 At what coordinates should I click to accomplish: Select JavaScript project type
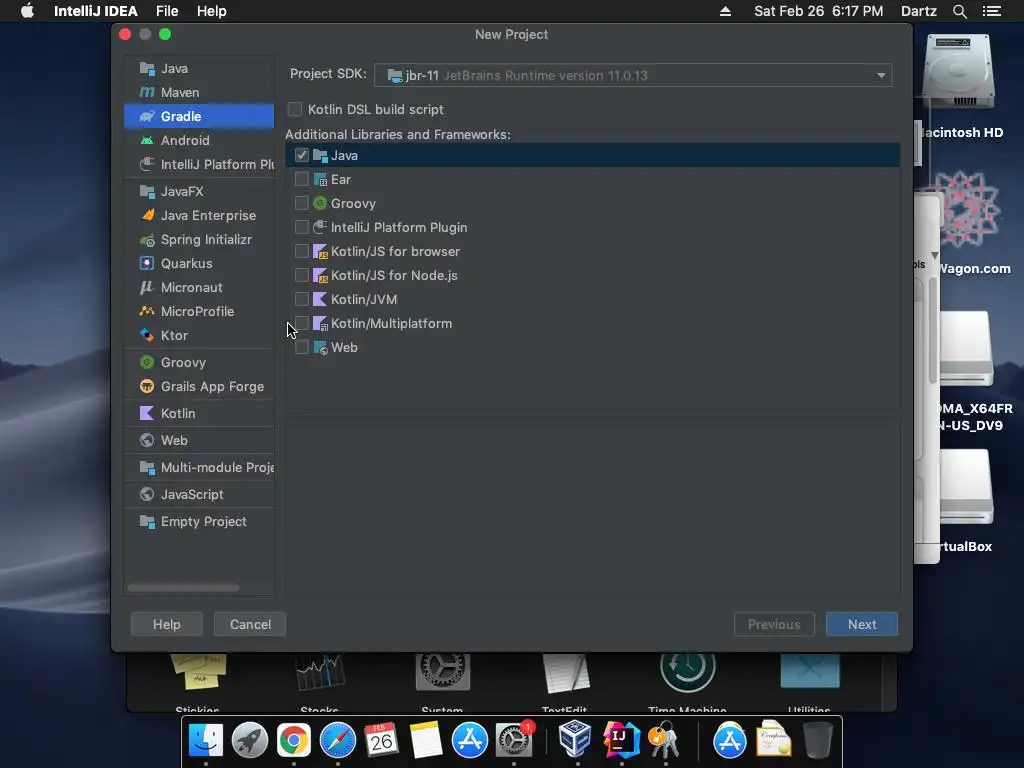coord(199,494)
